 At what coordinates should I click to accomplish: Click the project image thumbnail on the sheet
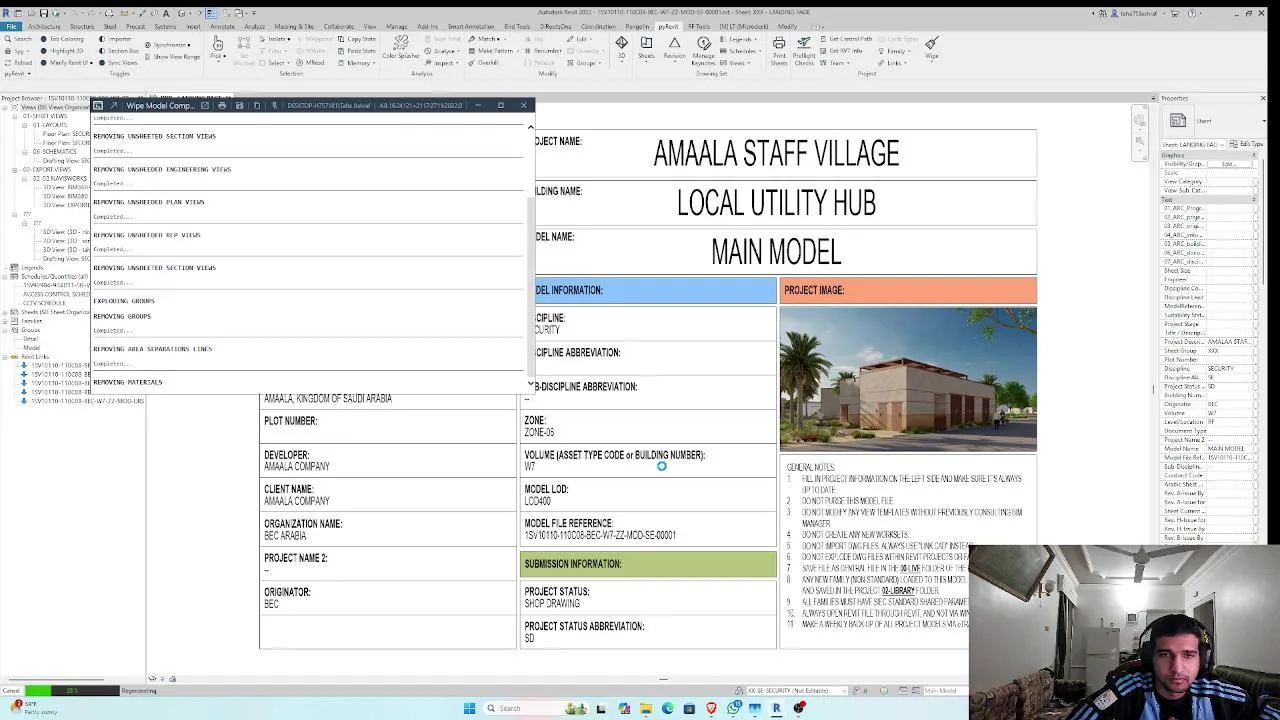pos(908,379)
